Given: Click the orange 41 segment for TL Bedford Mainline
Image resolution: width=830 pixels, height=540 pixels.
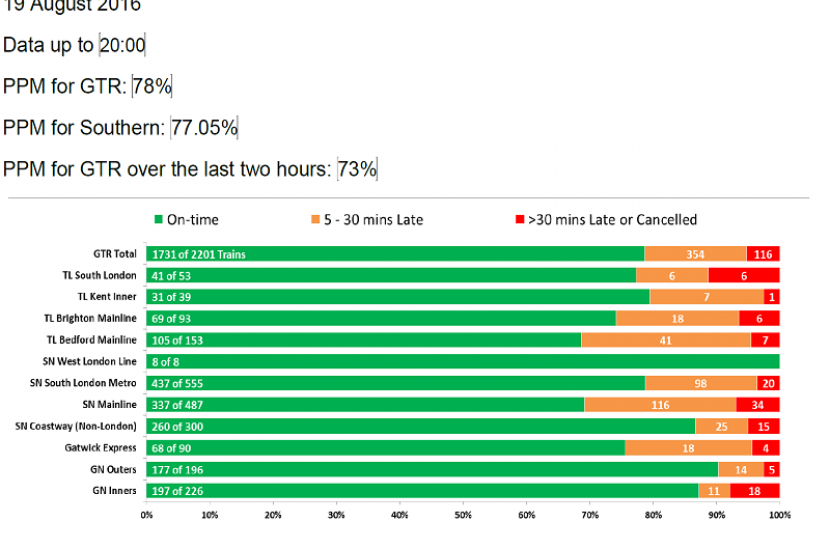Looking at the screenshot, I should (665, 340).
